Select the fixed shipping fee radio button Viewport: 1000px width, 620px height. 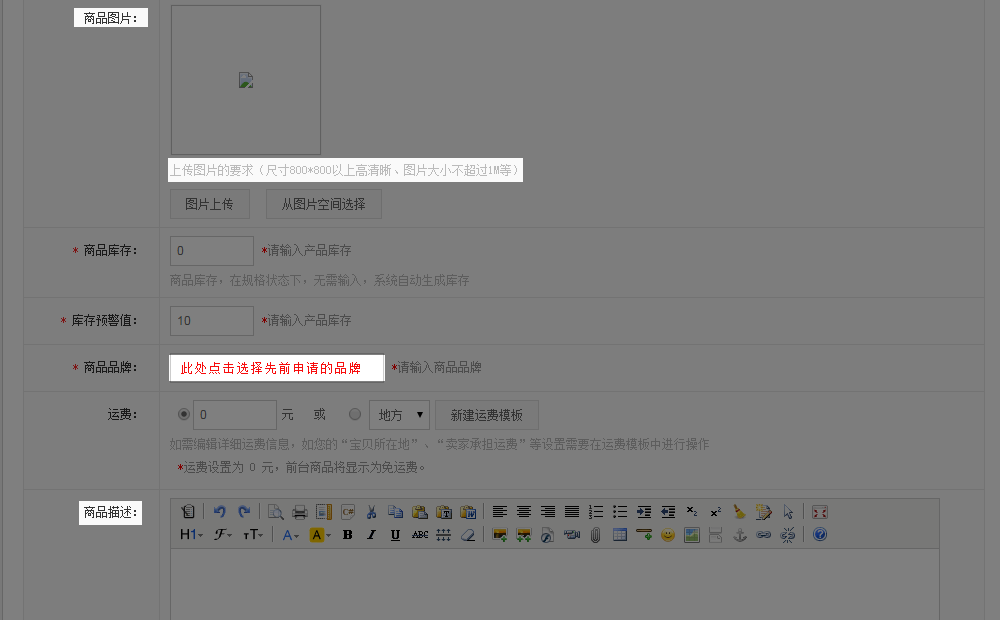pos(183,414)
